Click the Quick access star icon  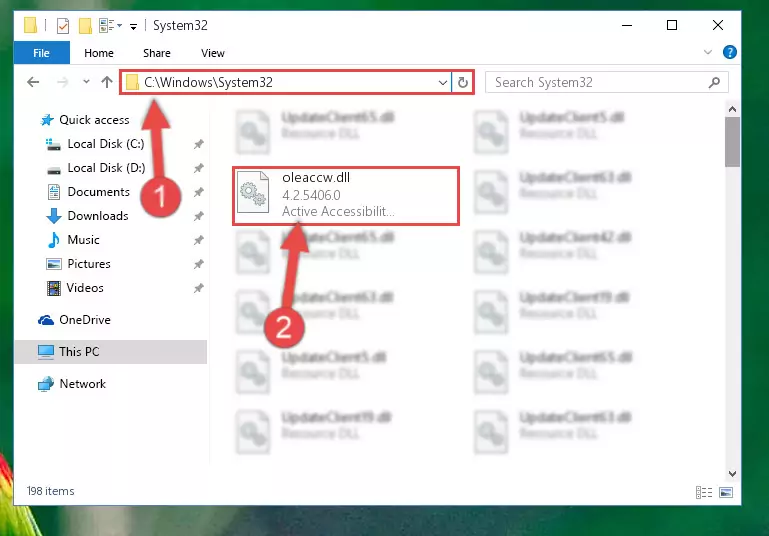point(47,120)
